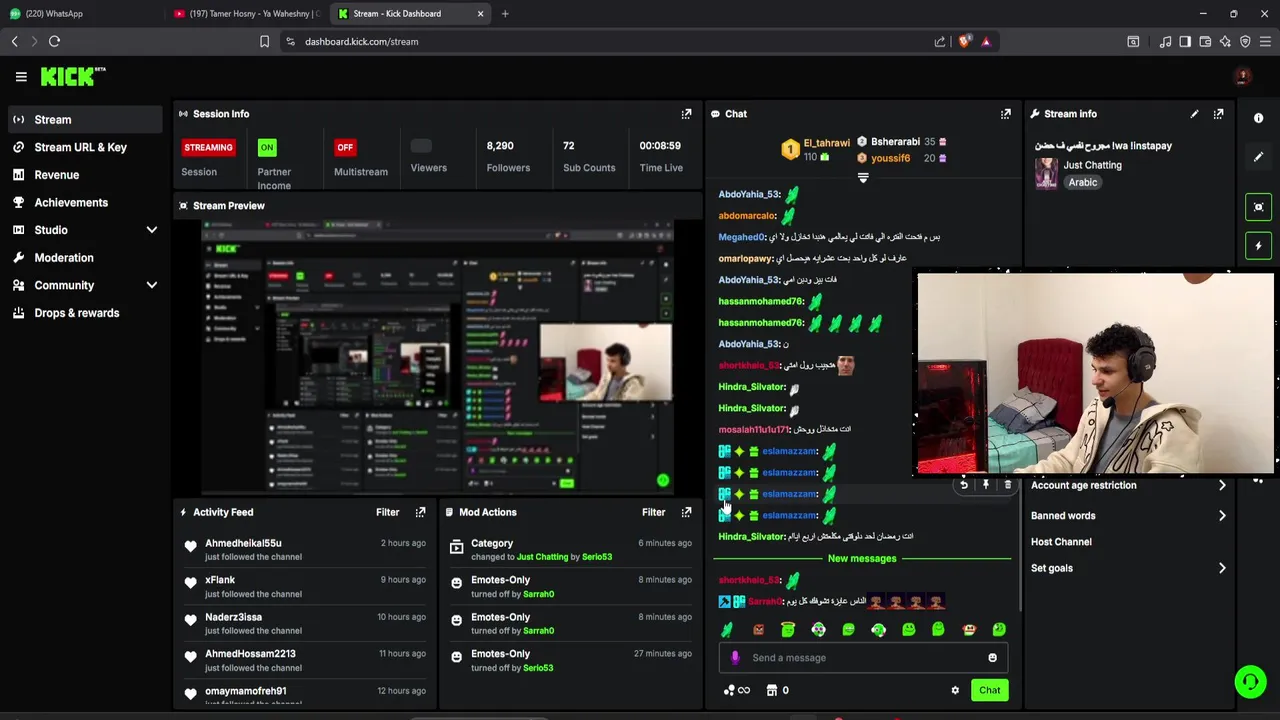Screen dimensions: 1280x720
Task: Click the Arabic language tag
Action: 1083,183
